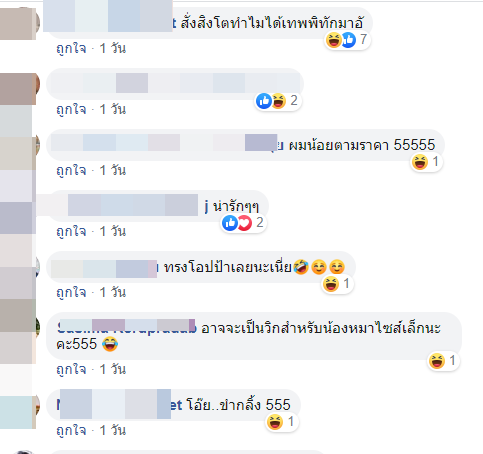This screenshot has height=454, width=483.
Task: Click haha reaction on the โอ๊ย..ขำกลิ้ง comment
Action: (x=282, y=422)
